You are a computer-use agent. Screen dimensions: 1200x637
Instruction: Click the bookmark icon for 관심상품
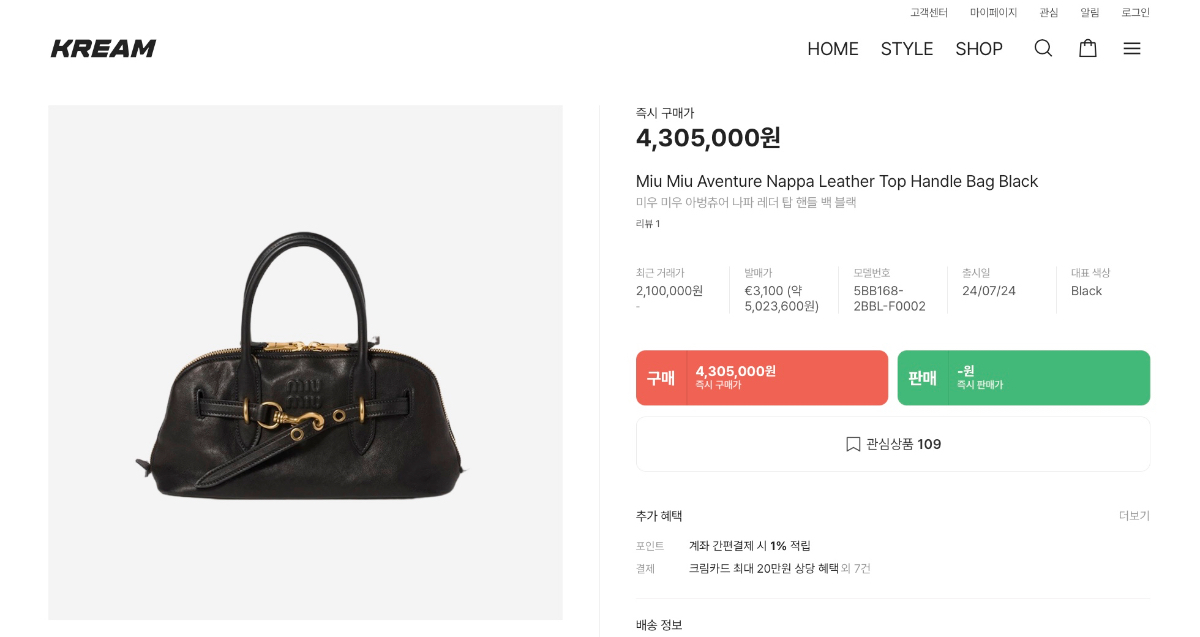coord(853,444)
